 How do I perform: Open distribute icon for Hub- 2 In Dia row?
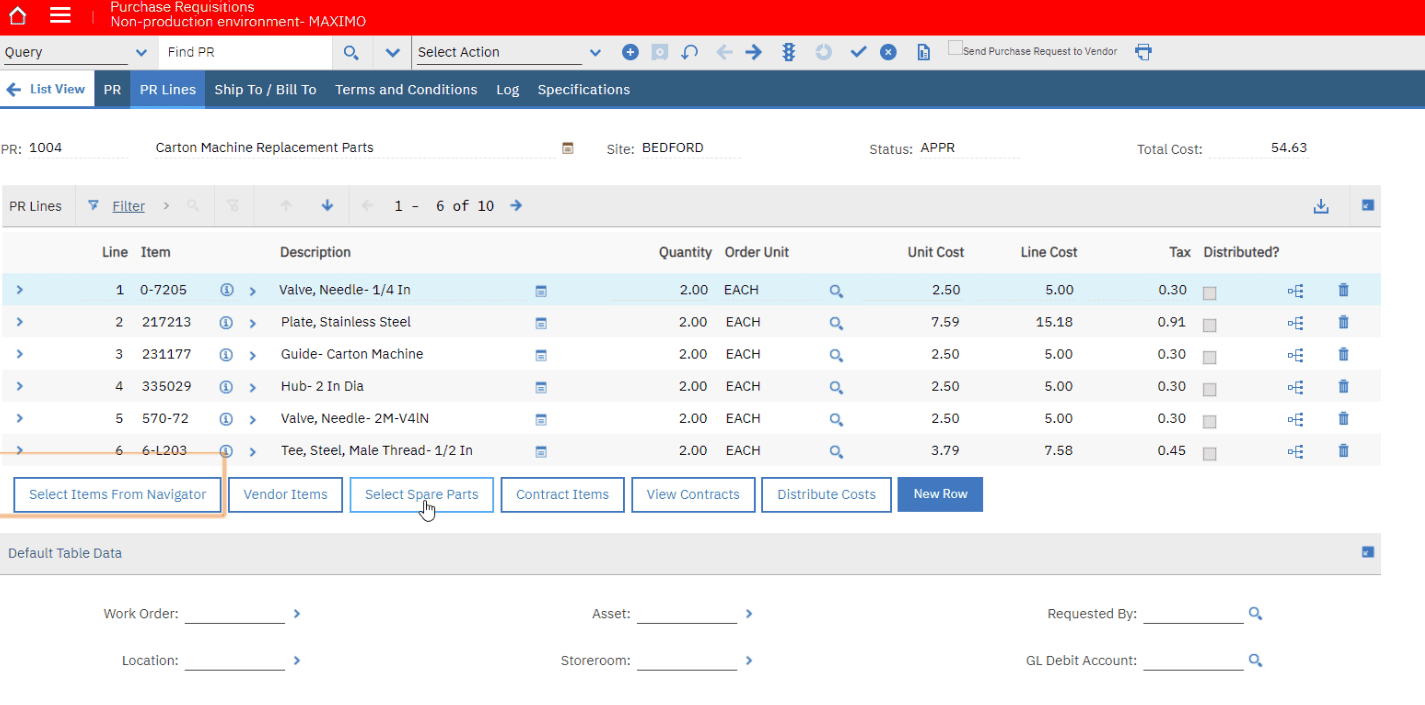[x=1296, y=387]
